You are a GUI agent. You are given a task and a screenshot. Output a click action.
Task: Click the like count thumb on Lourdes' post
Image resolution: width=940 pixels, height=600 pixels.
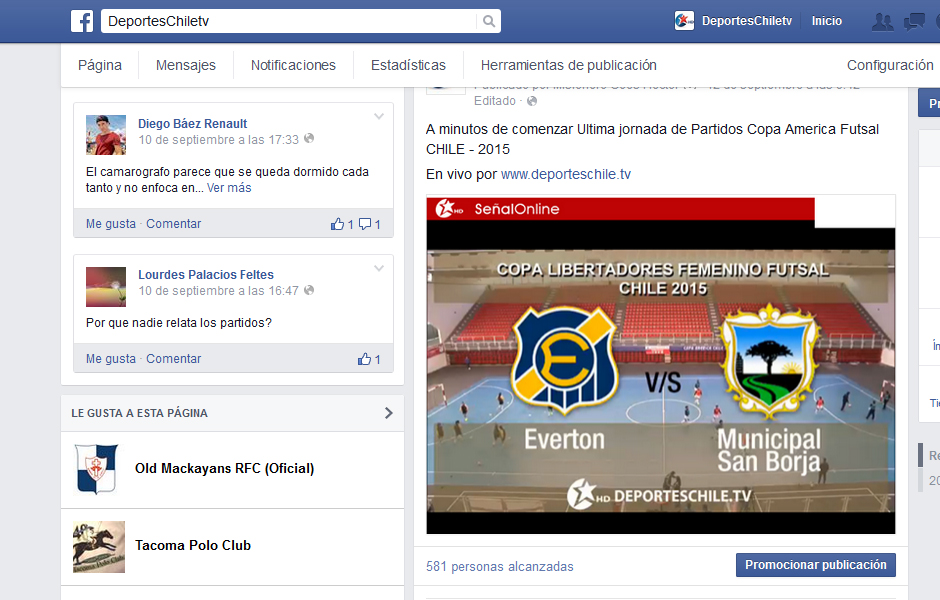365,359
